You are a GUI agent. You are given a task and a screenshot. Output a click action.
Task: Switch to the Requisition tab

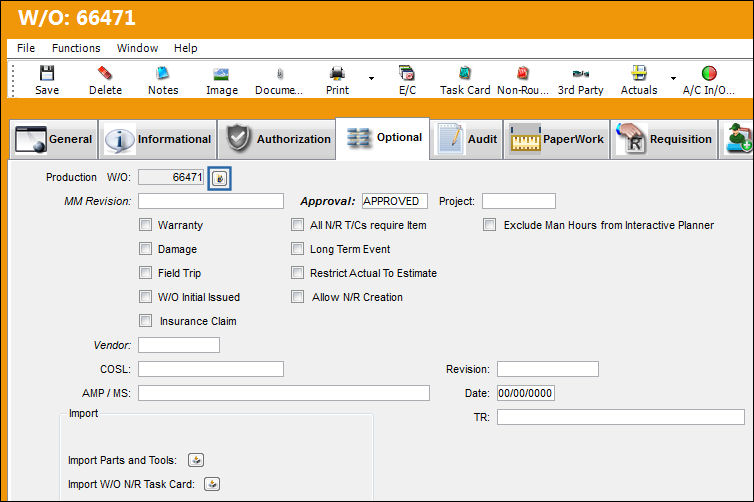point(664,139)
